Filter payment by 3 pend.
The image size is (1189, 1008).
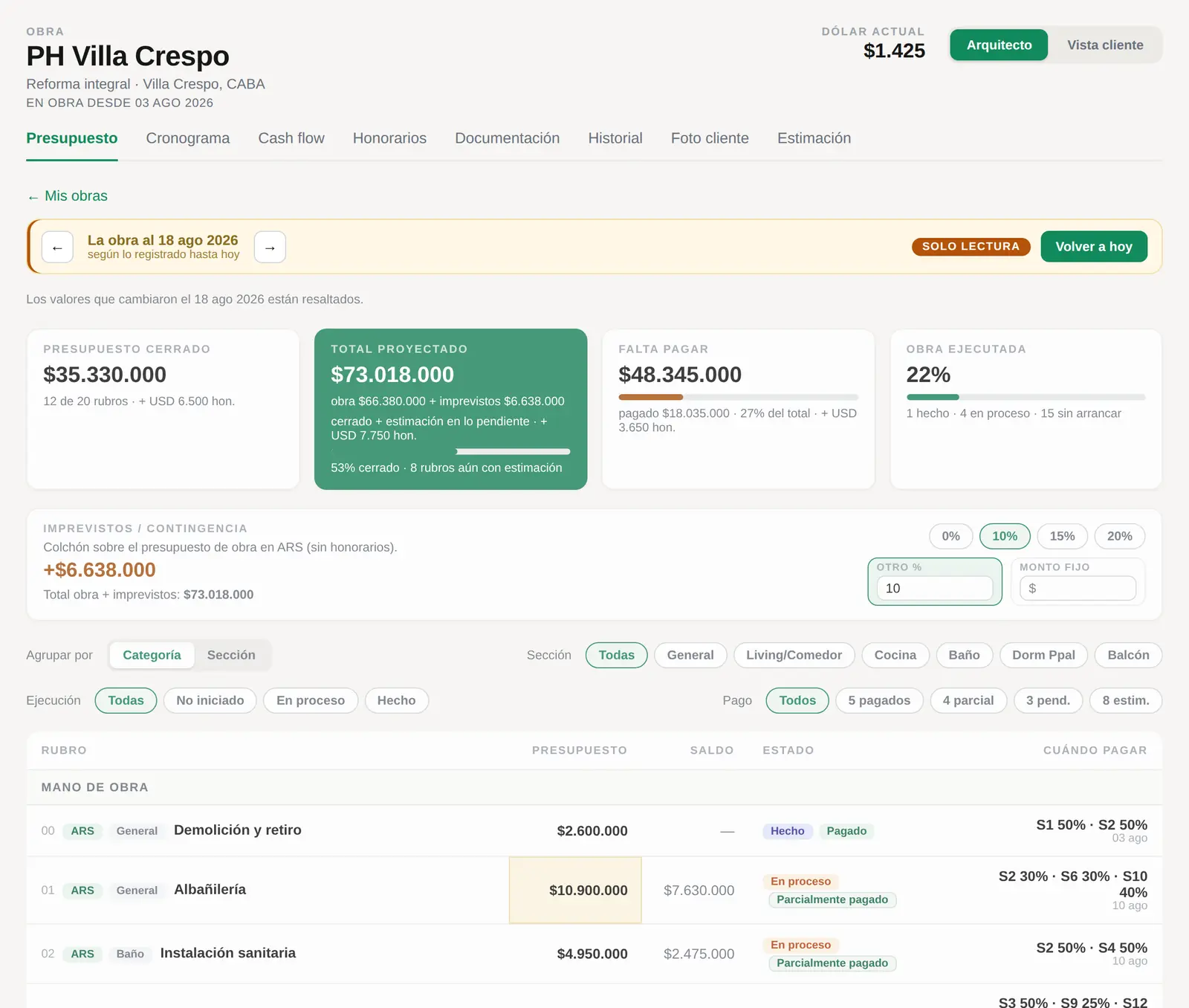(1048, 700)
